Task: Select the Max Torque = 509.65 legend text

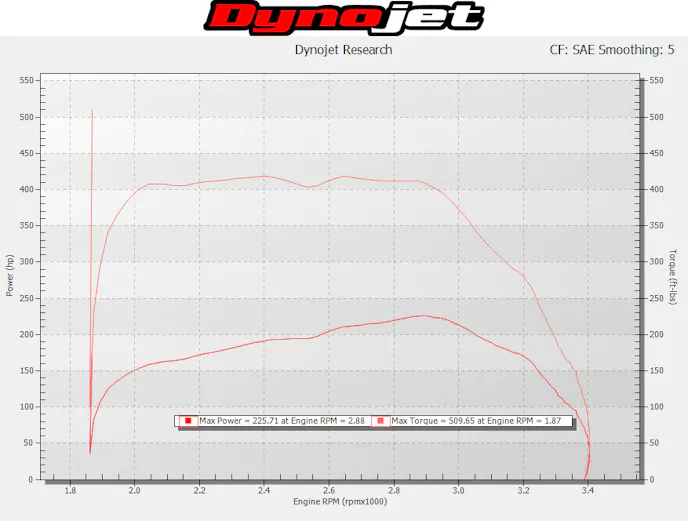Action: tap(478, 422)
